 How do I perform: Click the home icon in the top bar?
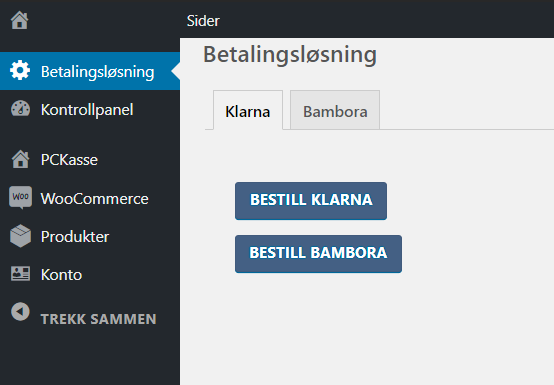(19, 20)
